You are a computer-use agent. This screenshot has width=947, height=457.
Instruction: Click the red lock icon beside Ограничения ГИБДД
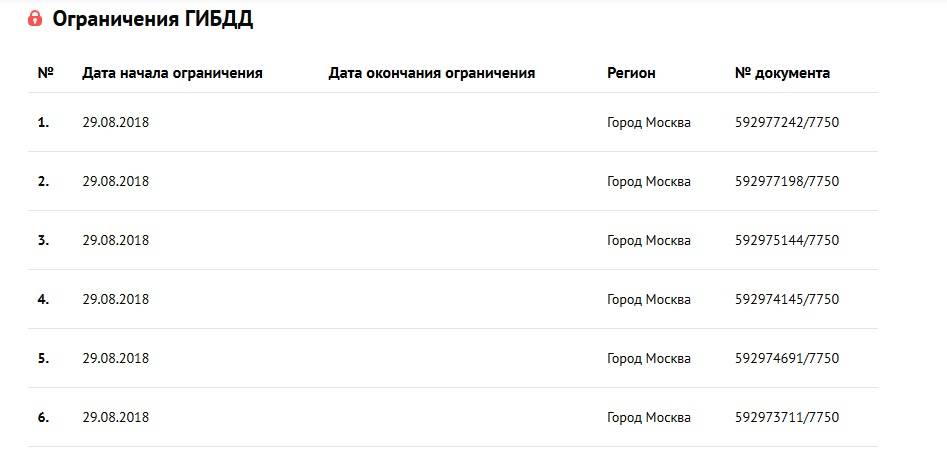click(35, 19)
